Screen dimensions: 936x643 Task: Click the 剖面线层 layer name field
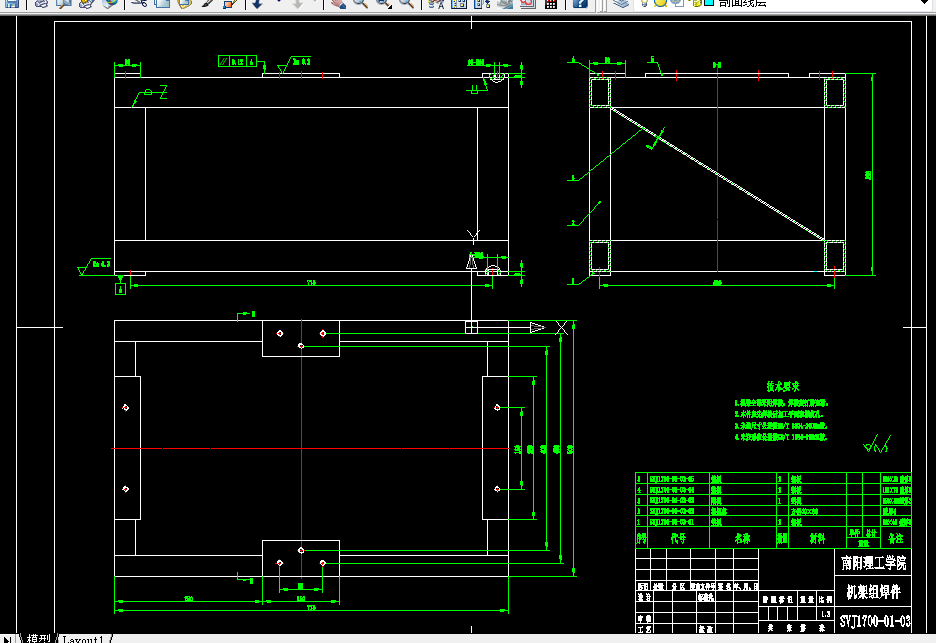point(742,3)
